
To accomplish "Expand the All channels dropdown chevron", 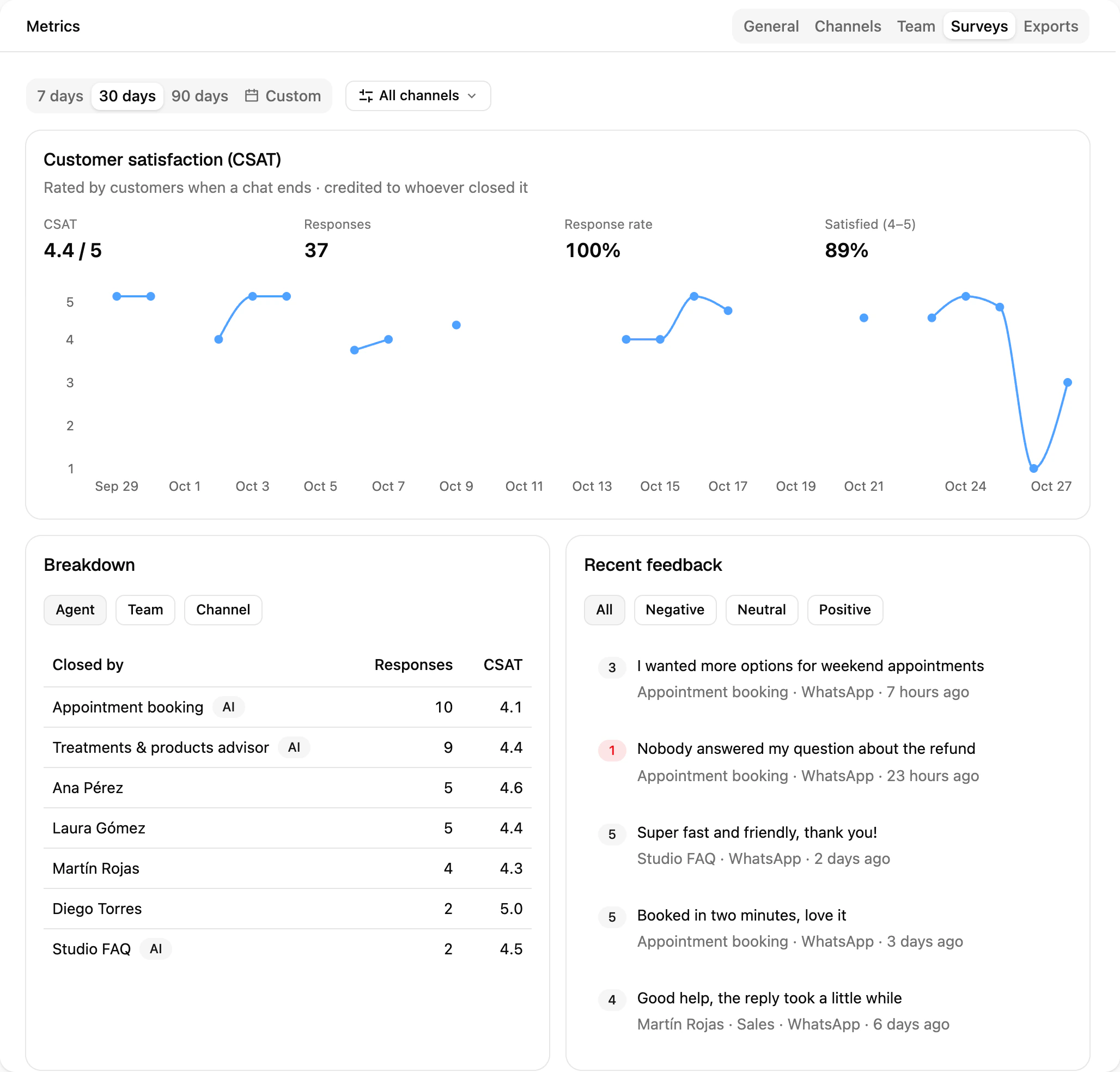I will 472,95.
